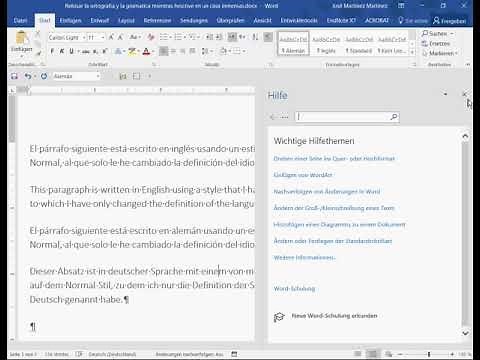
Task: Clear all formatting with the eraser icon
Action: click(x=151, y=37)
